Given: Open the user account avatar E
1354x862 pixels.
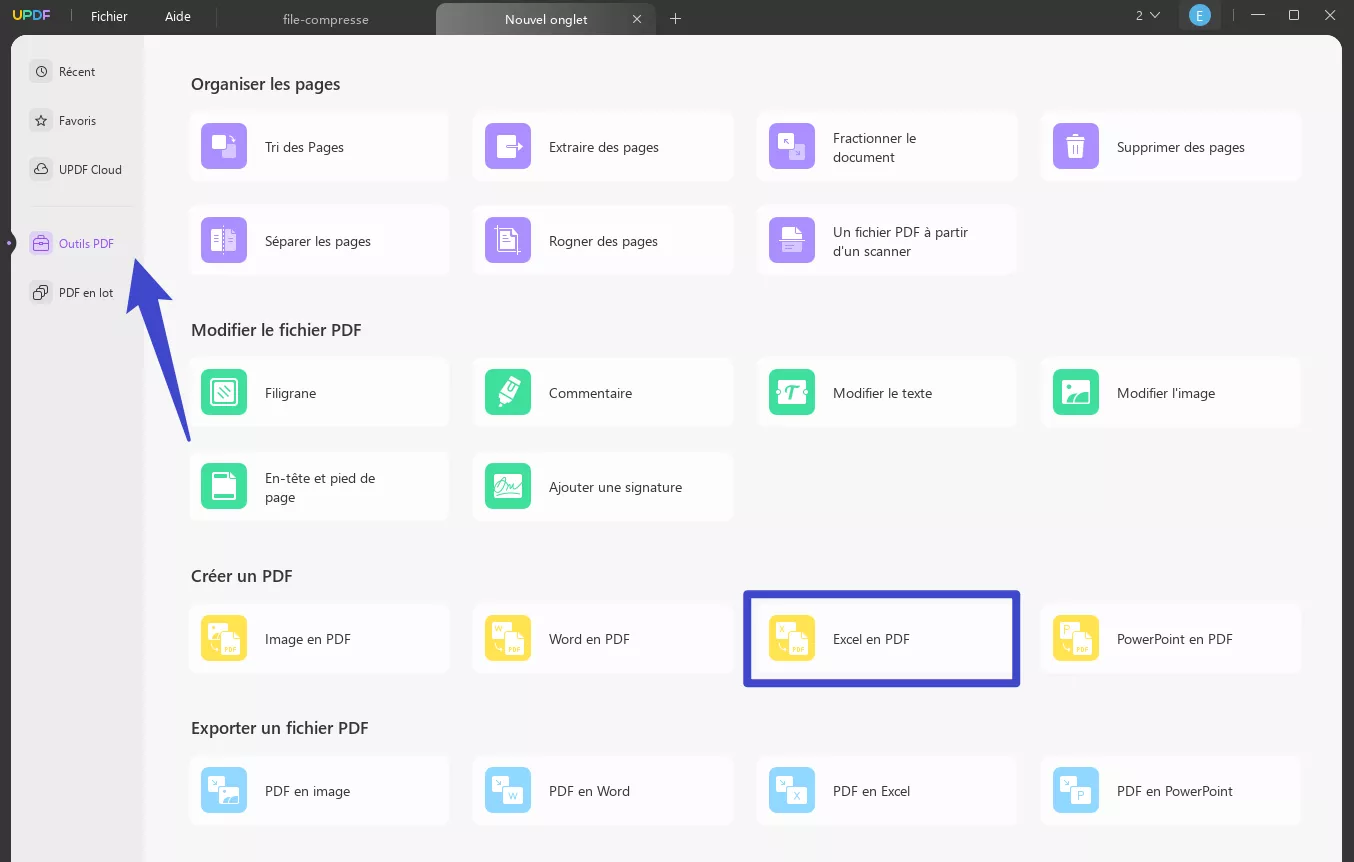Looking at the screenshot, I should coord(1199,15).
